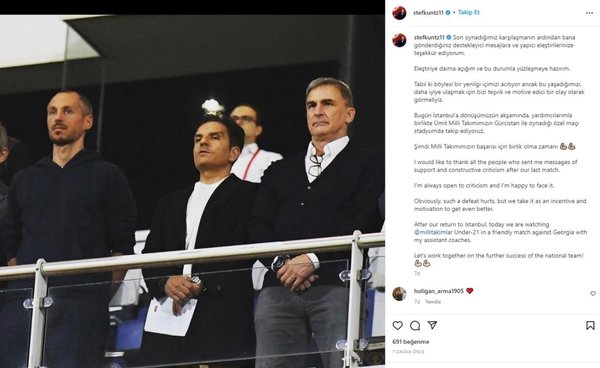Screen dimensions: 600x368
Task: Reply to comment via Yanıtla
Action: click(x=433, y=301)
